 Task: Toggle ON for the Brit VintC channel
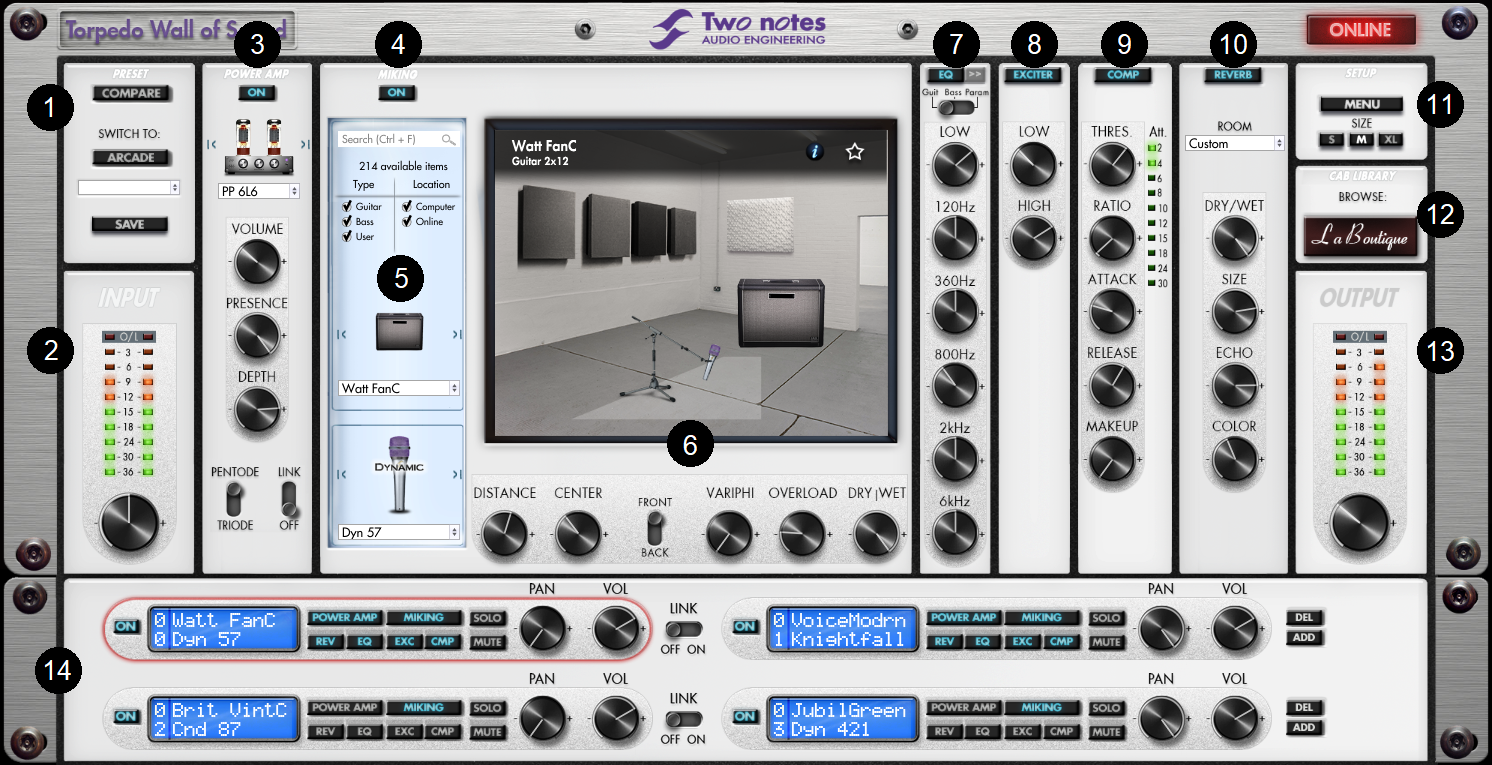pyautogui.click(x=126, y=716)
